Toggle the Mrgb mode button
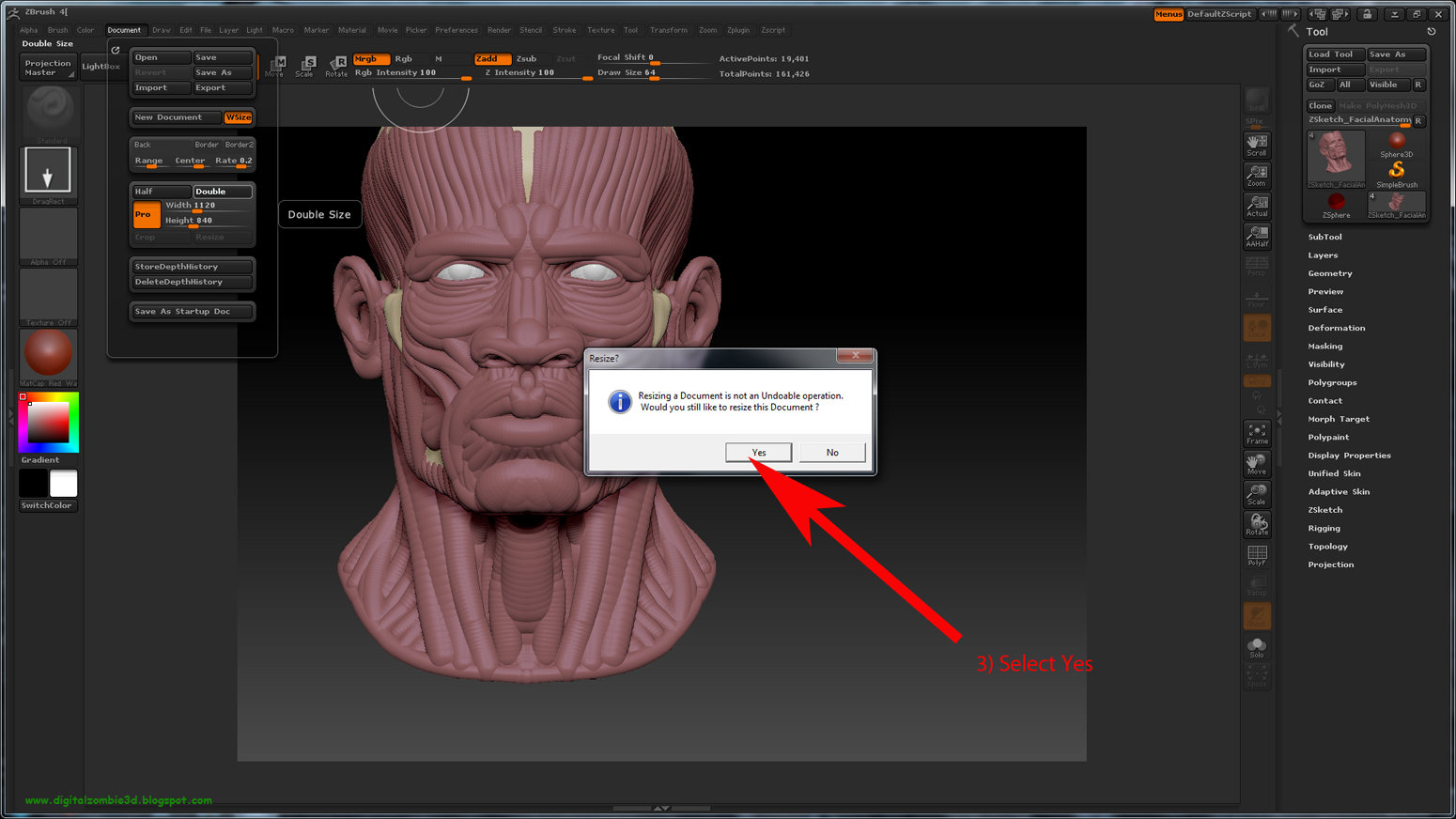 click(371, 58)
